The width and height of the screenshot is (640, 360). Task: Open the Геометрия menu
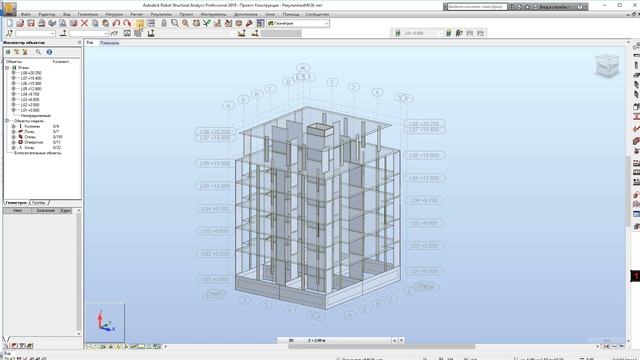tap(88, 14)
